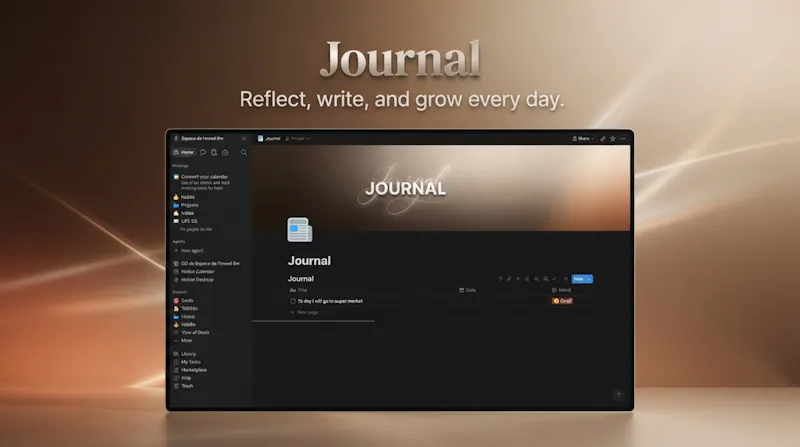
Task: Click the Journal breadcrumb in the top bar
Action: (269, 138)
